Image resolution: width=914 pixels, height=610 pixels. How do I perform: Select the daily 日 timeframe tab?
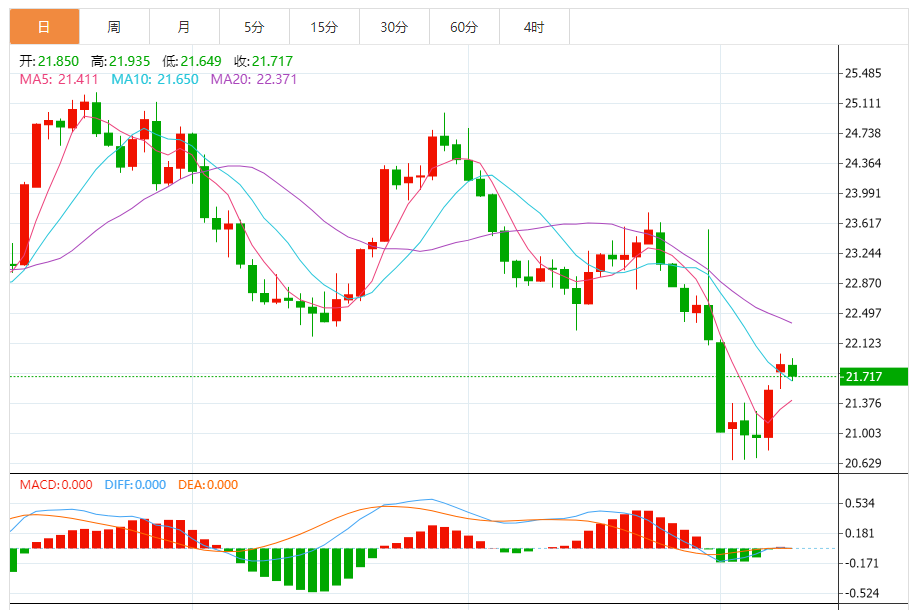point(44,27)
